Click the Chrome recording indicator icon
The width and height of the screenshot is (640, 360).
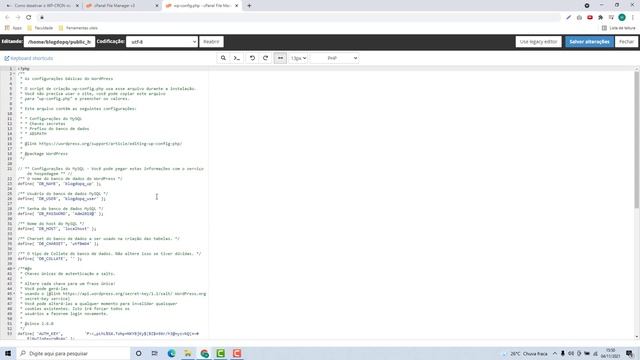pyautogui.click(x=587, y=6)
